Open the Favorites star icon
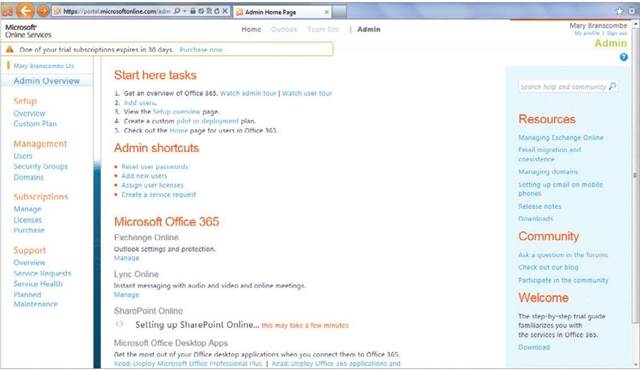Image resolution: width=640 pixels, height=370 pixels. point(620,11)
